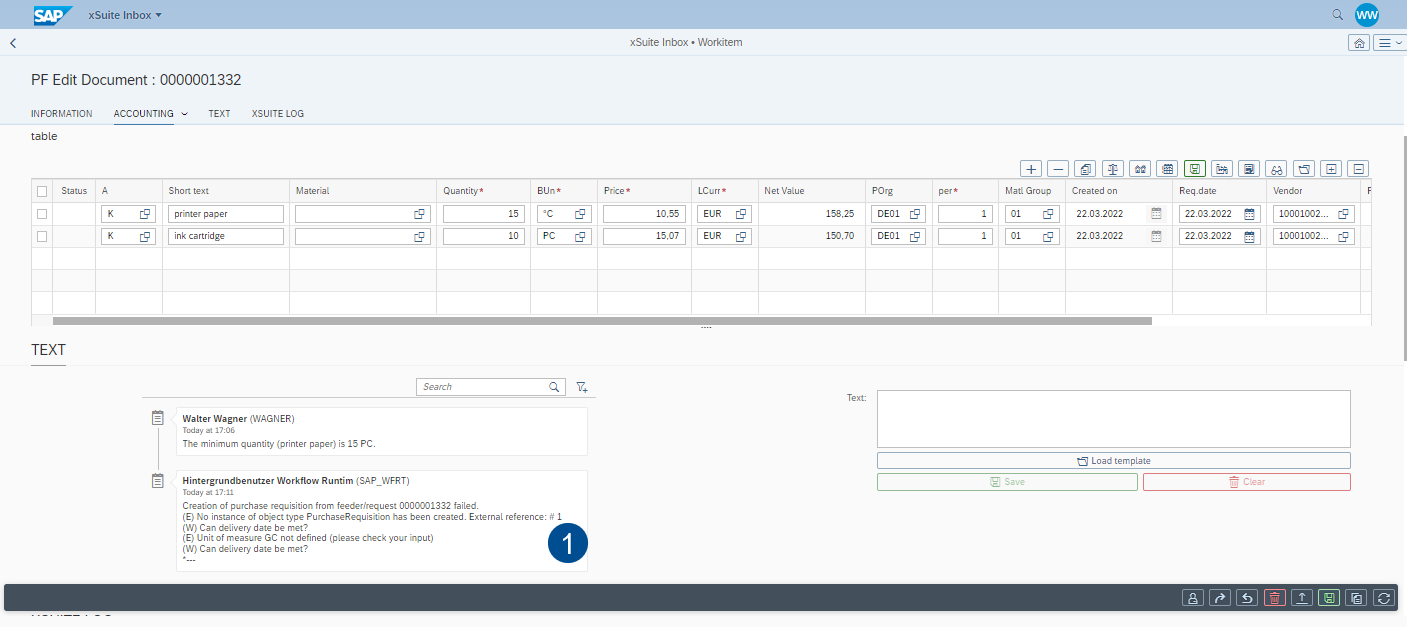Click the refresh icon in footer bar

pyautogui.click(x=1384, y=597)
